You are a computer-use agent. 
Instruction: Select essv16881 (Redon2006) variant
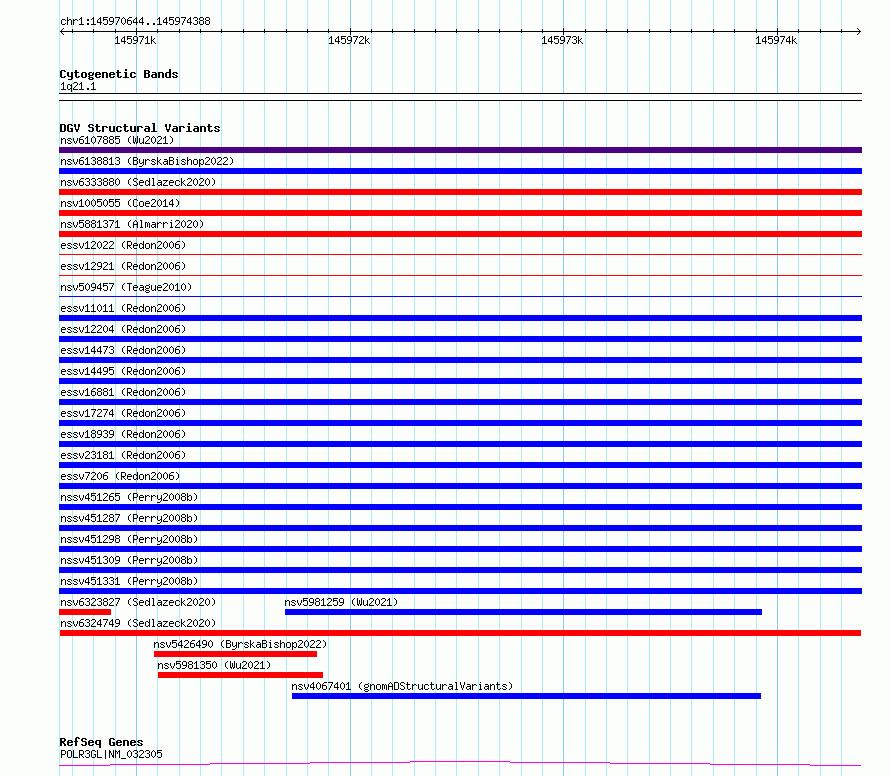pos(123,392)
